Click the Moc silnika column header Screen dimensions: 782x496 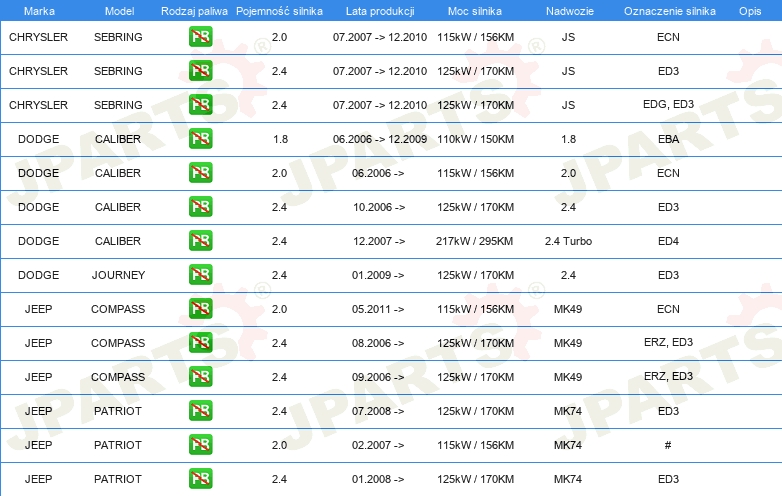475,11
